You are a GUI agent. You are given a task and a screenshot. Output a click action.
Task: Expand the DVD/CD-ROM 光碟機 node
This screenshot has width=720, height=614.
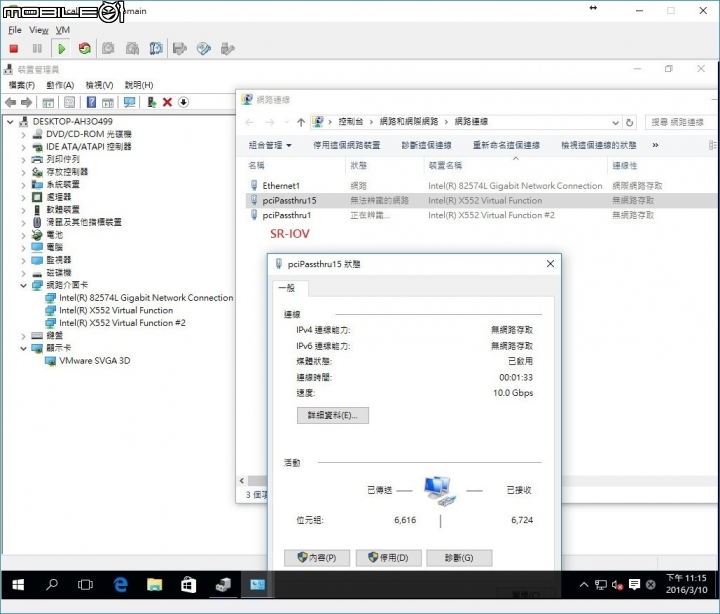[23, 135]
